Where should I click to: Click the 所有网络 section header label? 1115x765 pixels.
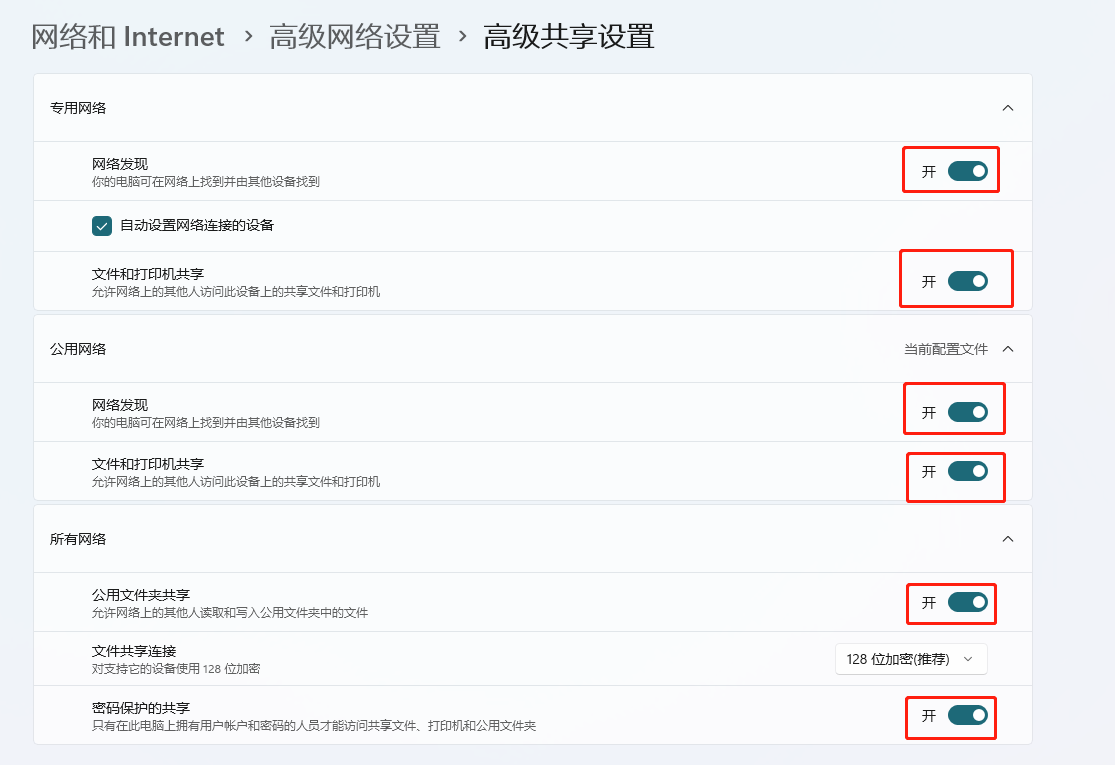tap(78, 539)
